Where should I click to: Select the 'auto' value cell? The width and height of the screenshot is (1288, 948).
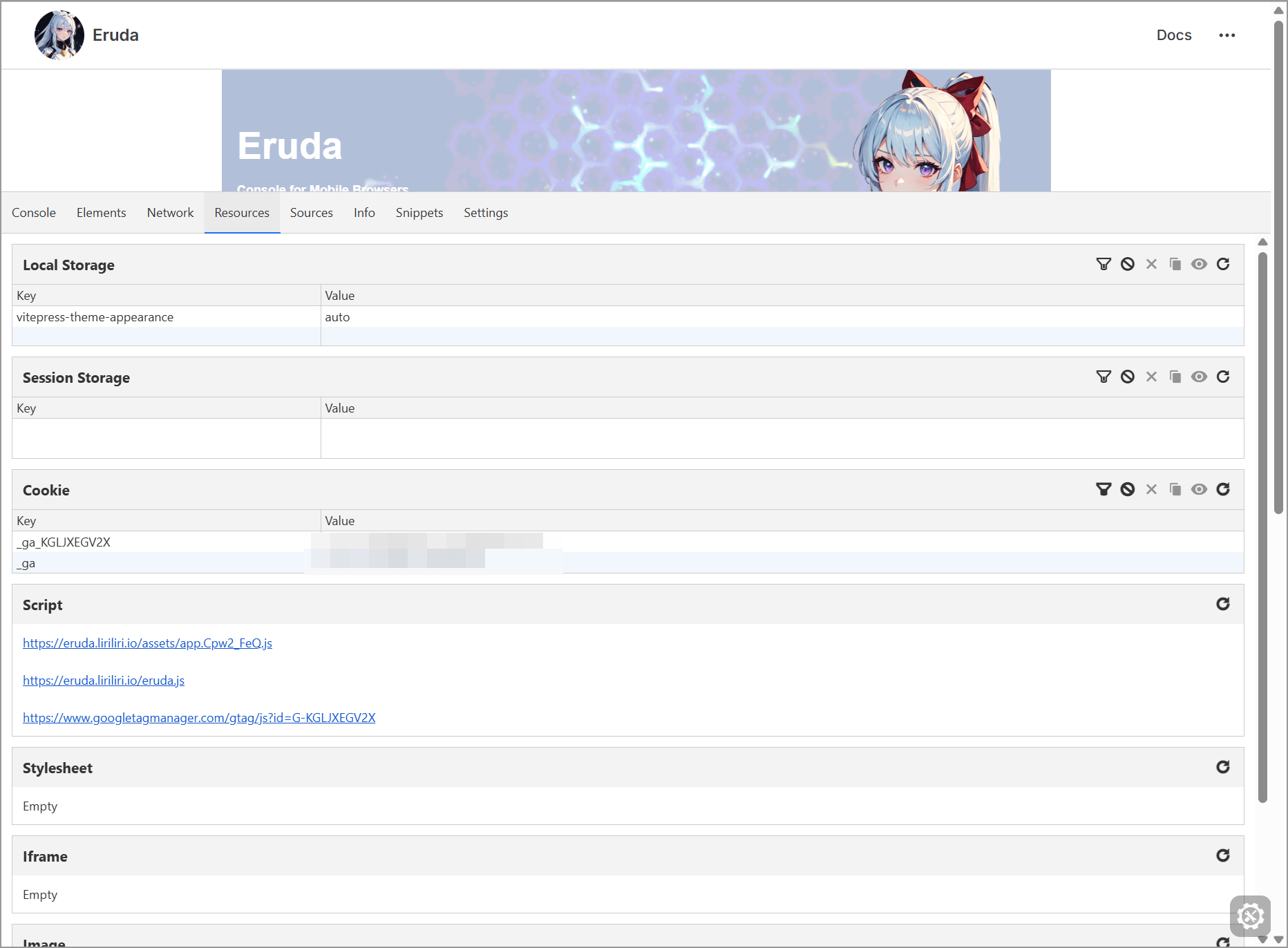782,317
